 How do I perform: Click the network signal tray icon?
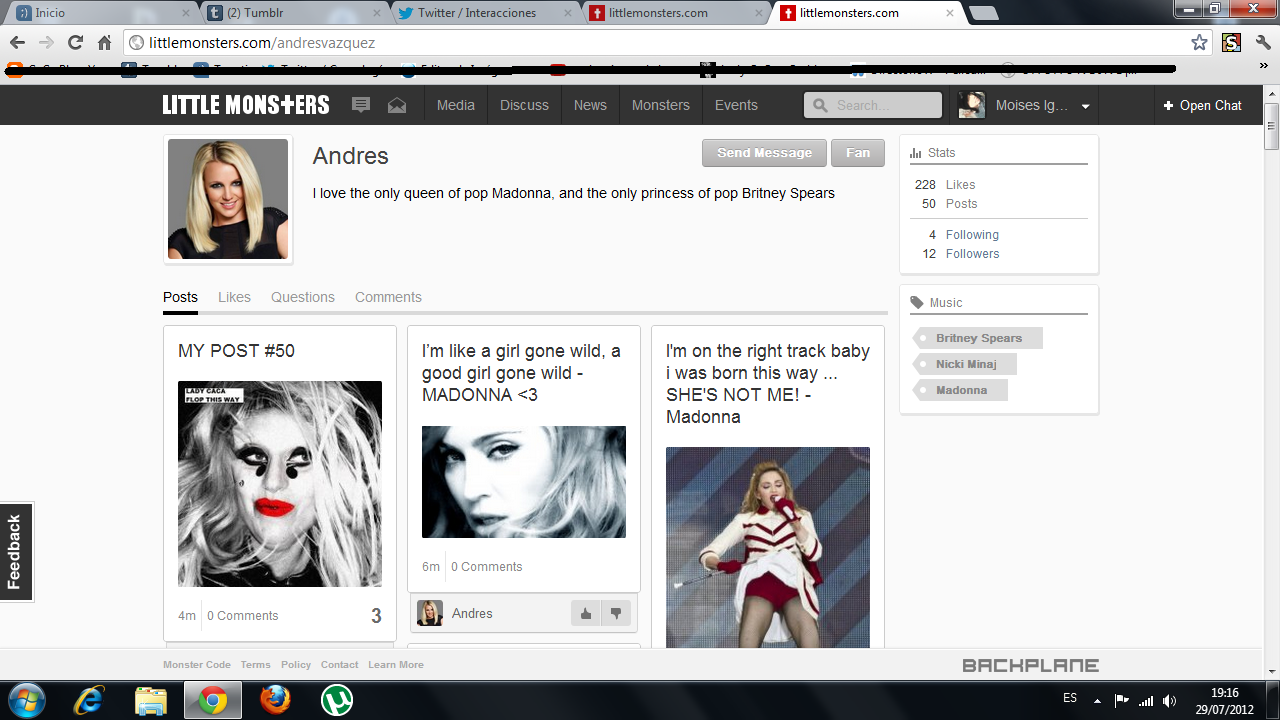pos(1146,700)
